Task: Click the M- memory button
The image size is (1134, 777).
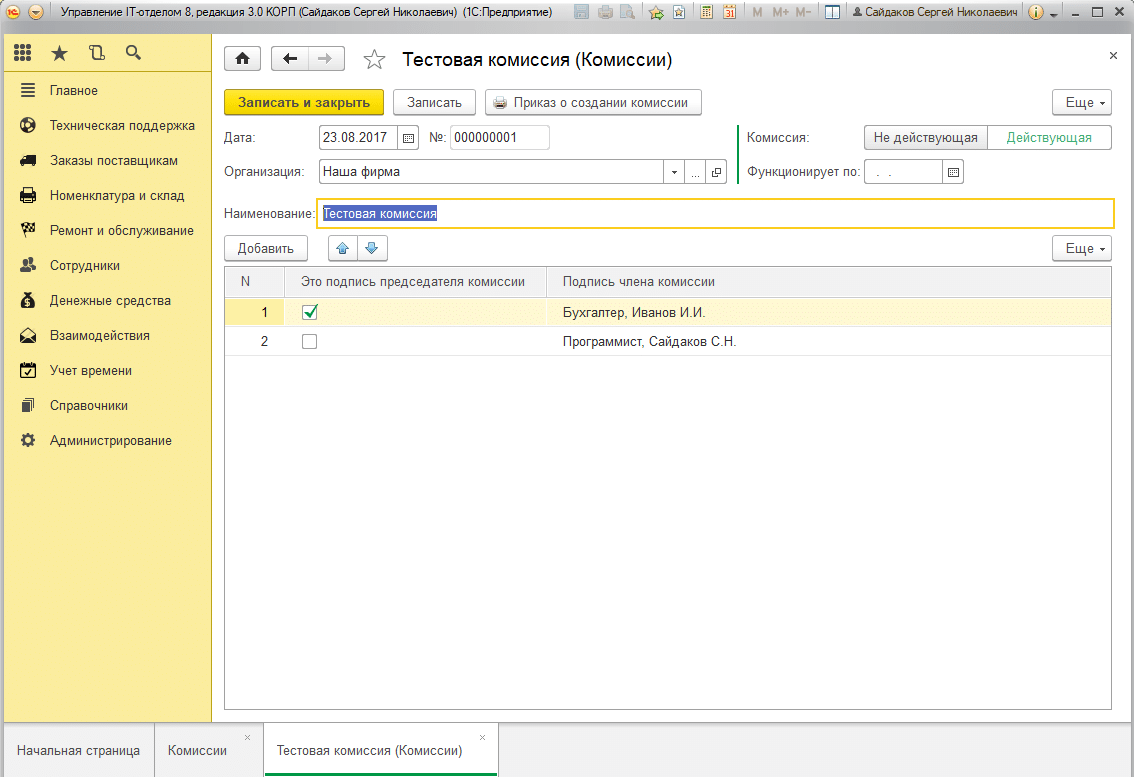Action: 803,12
